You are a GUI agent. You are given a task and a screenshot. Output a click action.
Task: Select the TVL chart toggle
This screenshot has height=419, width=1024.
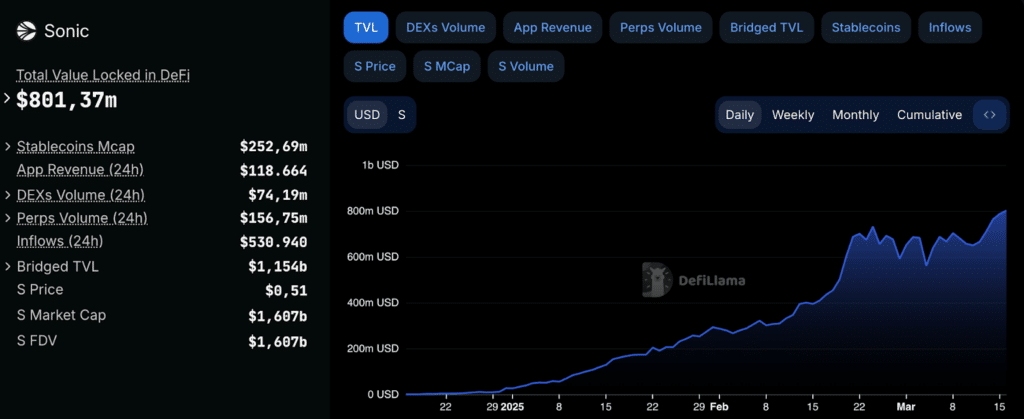click(366, 27)
